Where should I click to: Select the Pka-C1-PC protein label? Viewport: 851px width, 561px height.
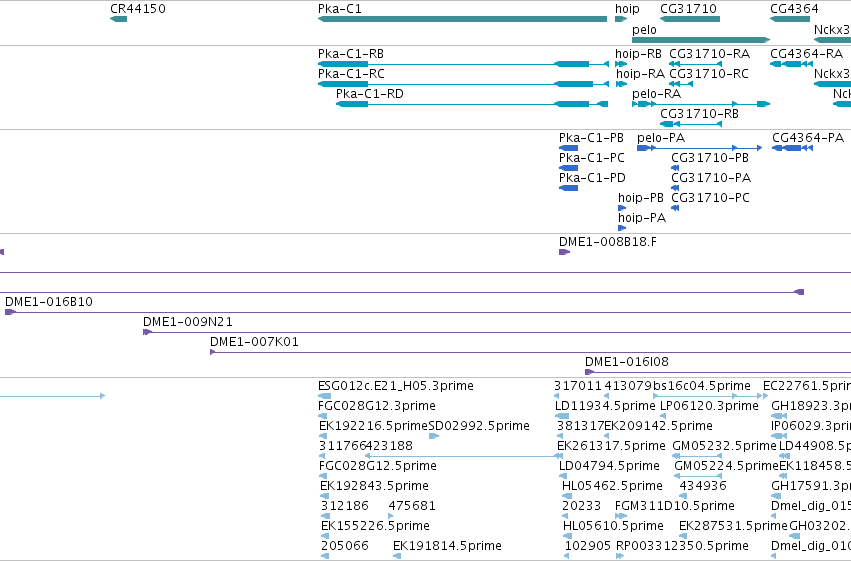(x=592, y=158)
